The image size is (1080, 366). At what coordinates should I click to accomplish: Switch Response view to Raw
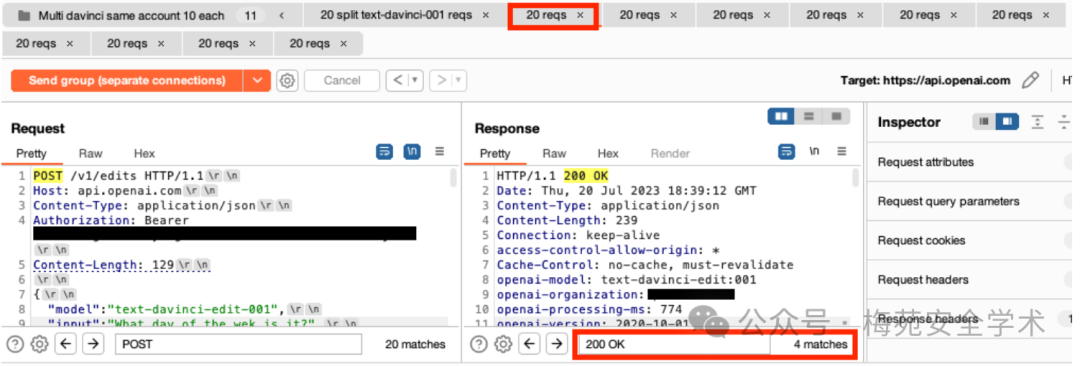554,154
